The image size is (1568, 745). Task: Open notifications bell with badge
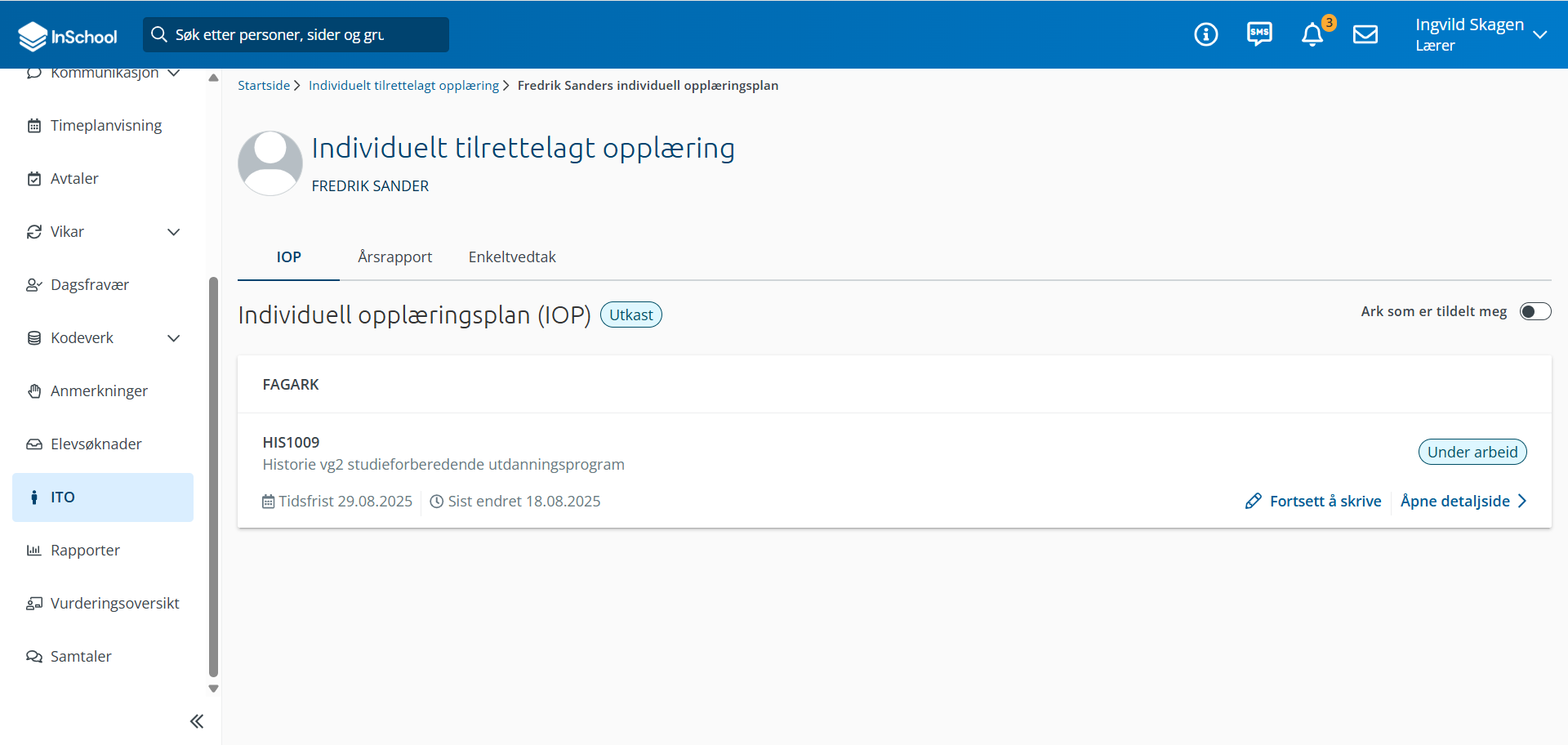click(x=1312, y=34)
